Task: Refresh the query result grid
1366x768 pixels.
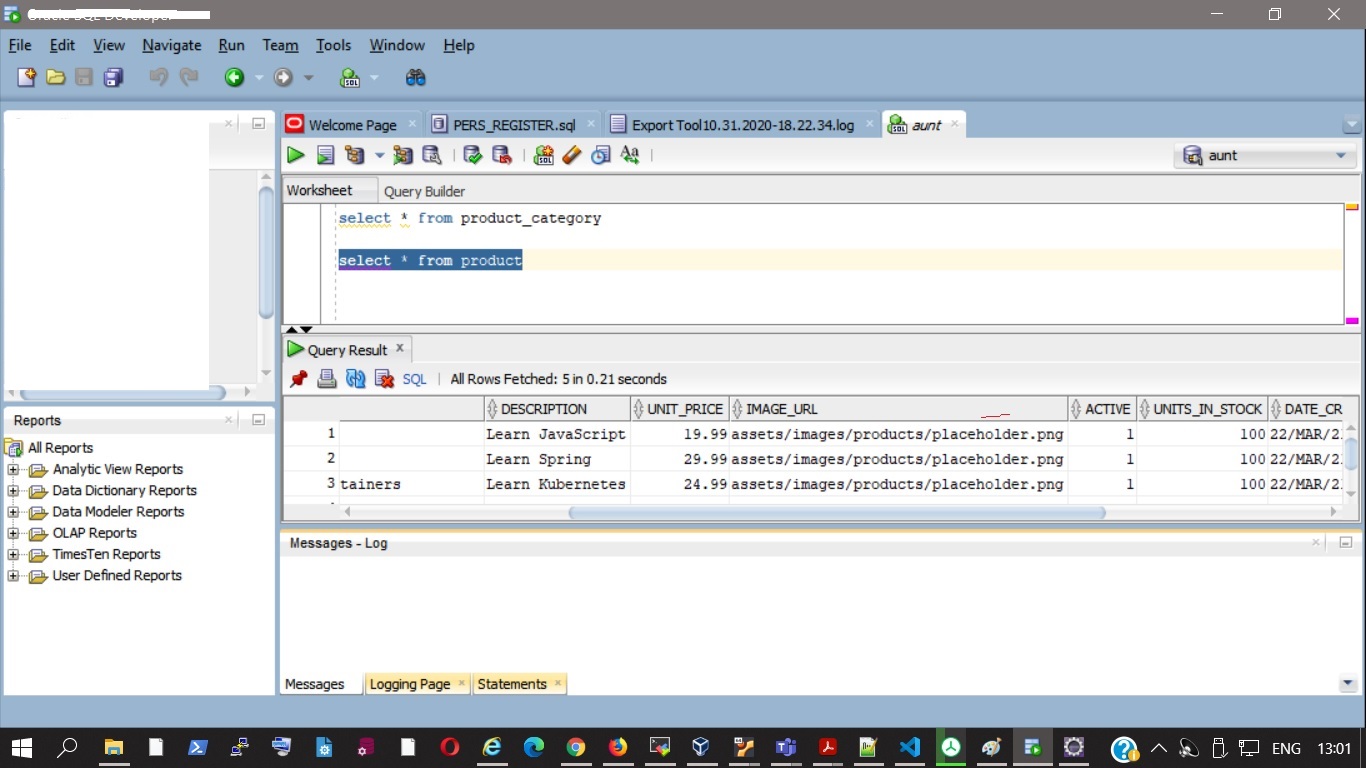Action: [355, 379]
